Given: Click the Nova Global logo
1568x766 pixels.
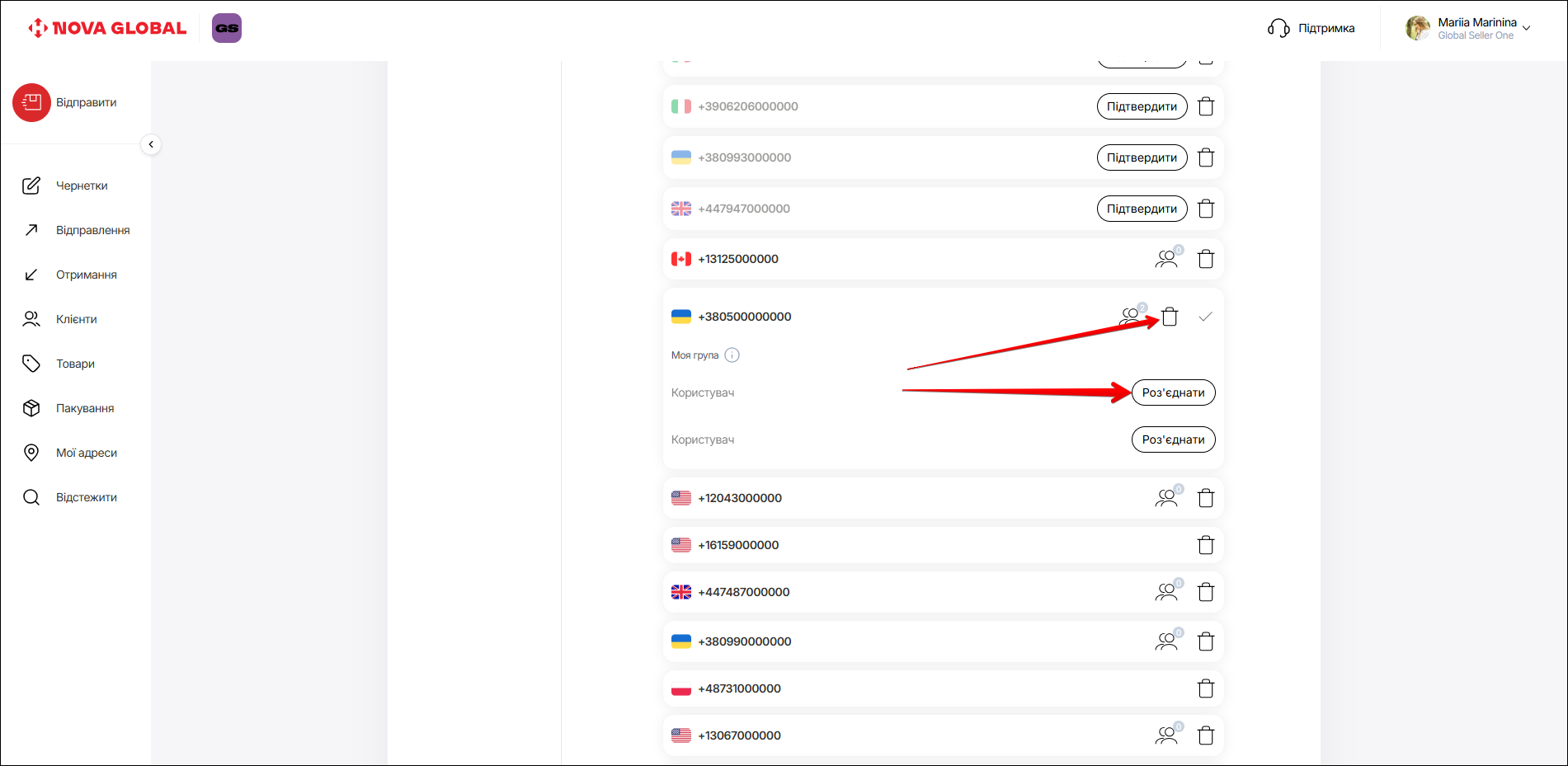Looking at the screenshot, I should pos(107,28).
